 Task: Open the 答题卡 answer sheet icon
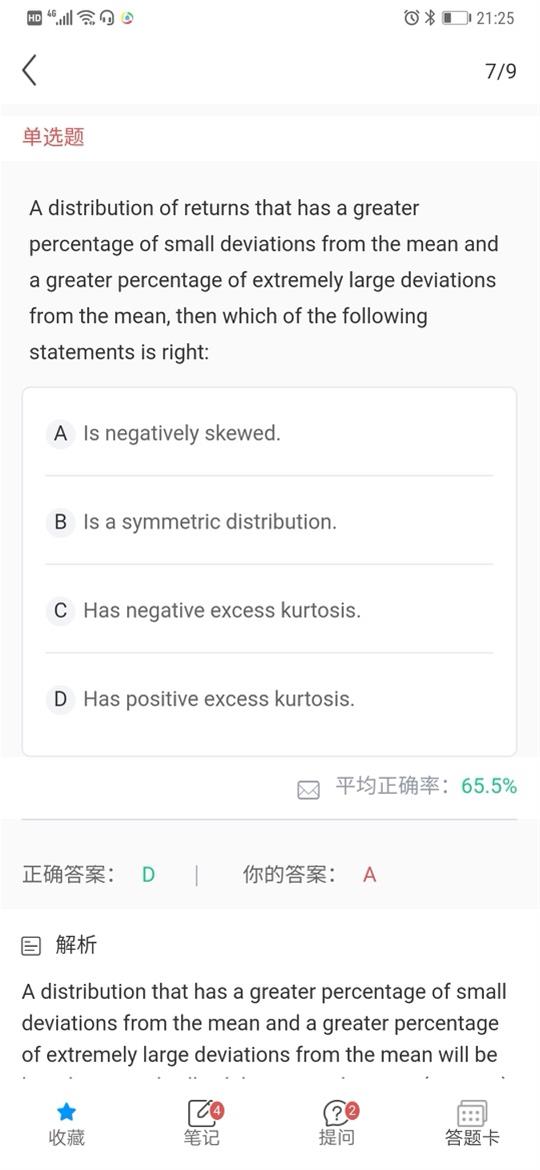[x=471, y=1114]
